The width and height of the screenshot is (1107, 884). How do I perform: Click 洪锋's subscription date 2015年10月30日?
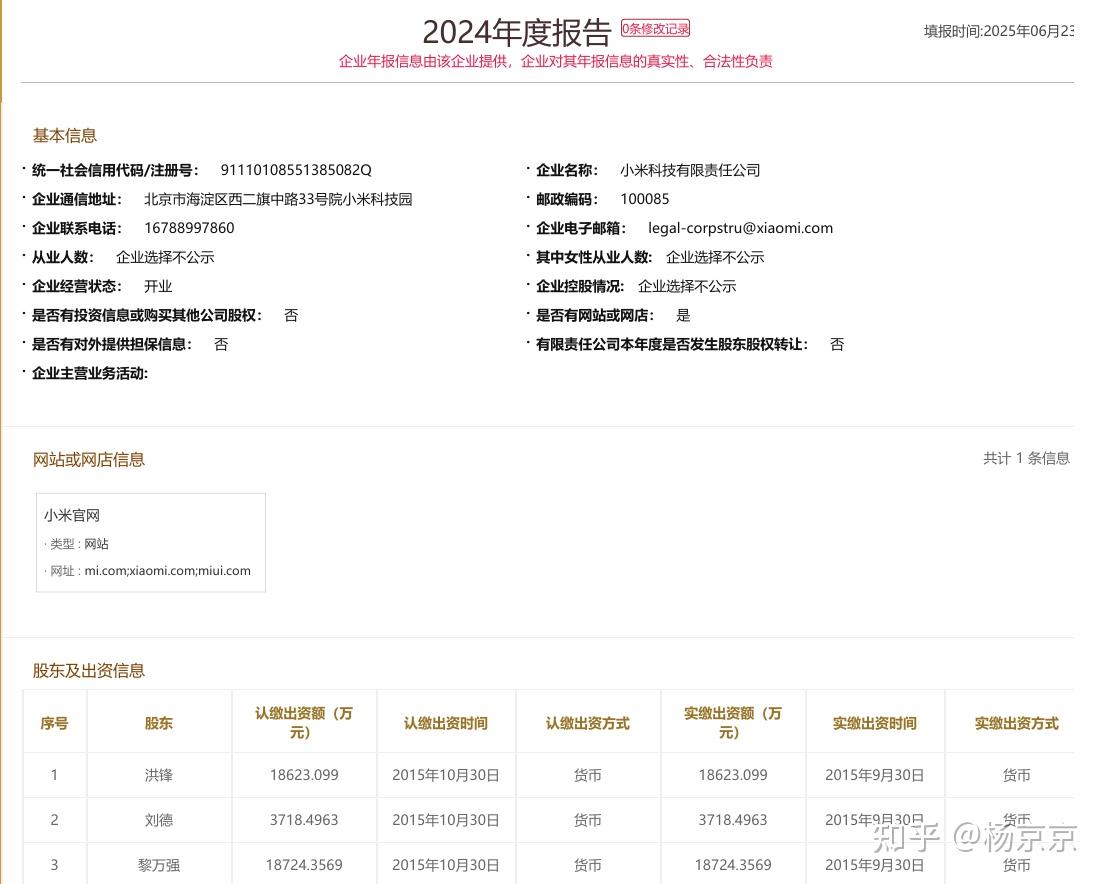pyautogui.click(x=446, y=775)
